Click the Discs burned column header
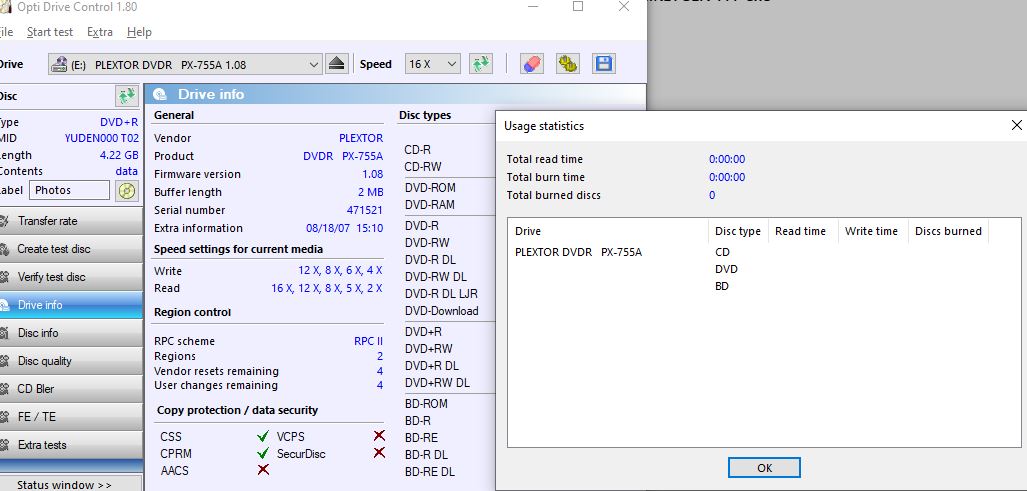The width and height of the screenshot is (1027, 491). (x=948, y=231)
